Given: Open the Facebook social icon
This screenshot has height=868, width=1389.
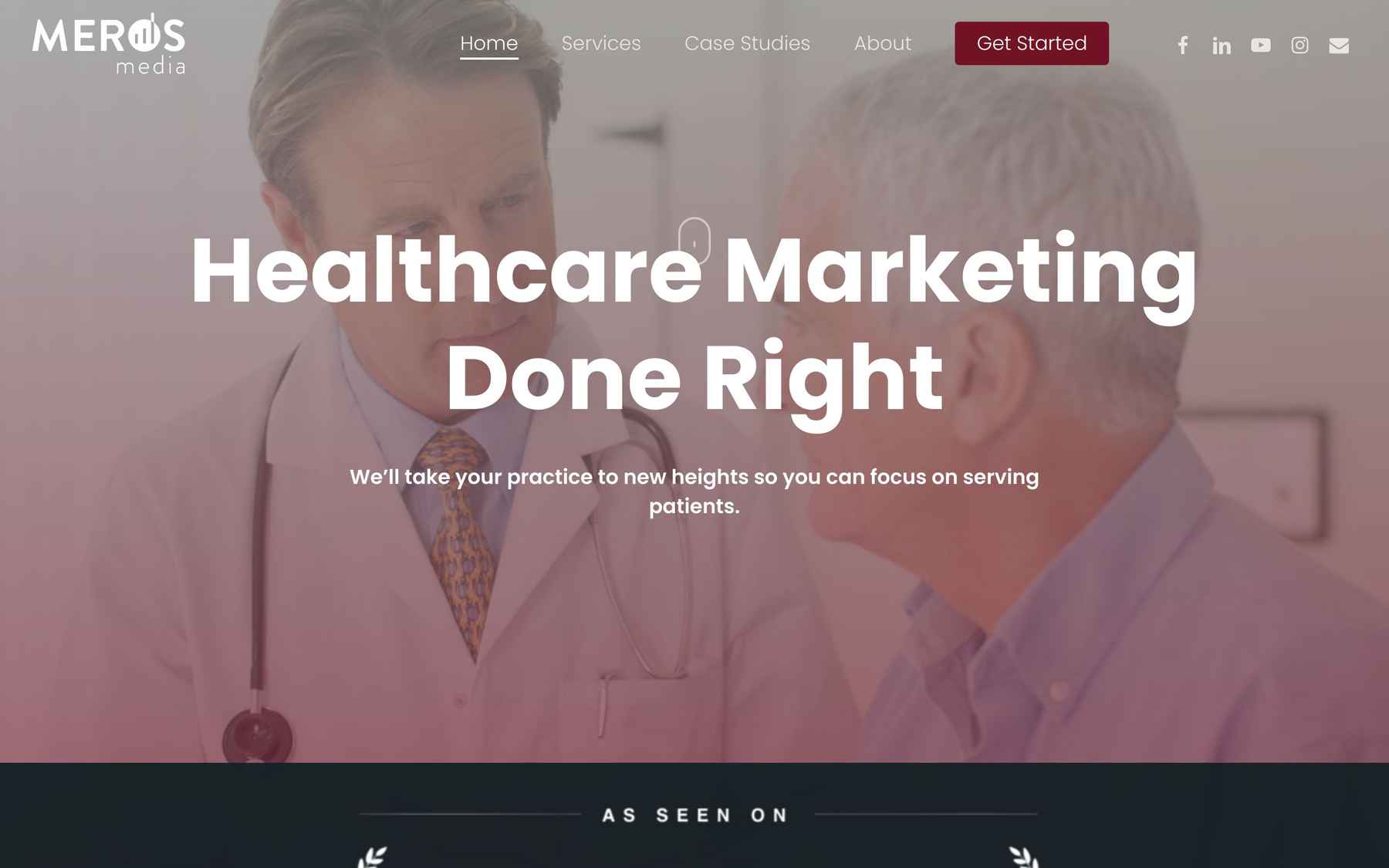Looking at the screenshot, I should click(x=1182, y=45).
